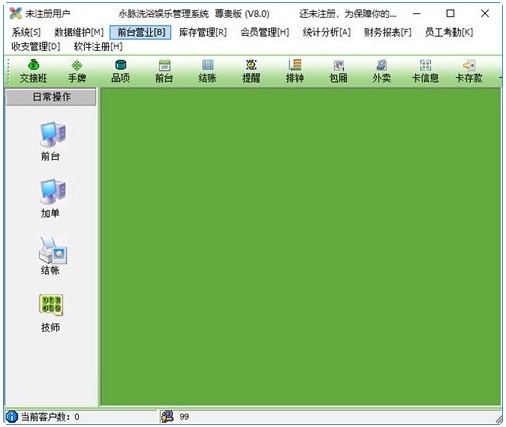Click the window resize grip corner

(x=498, y=419)
